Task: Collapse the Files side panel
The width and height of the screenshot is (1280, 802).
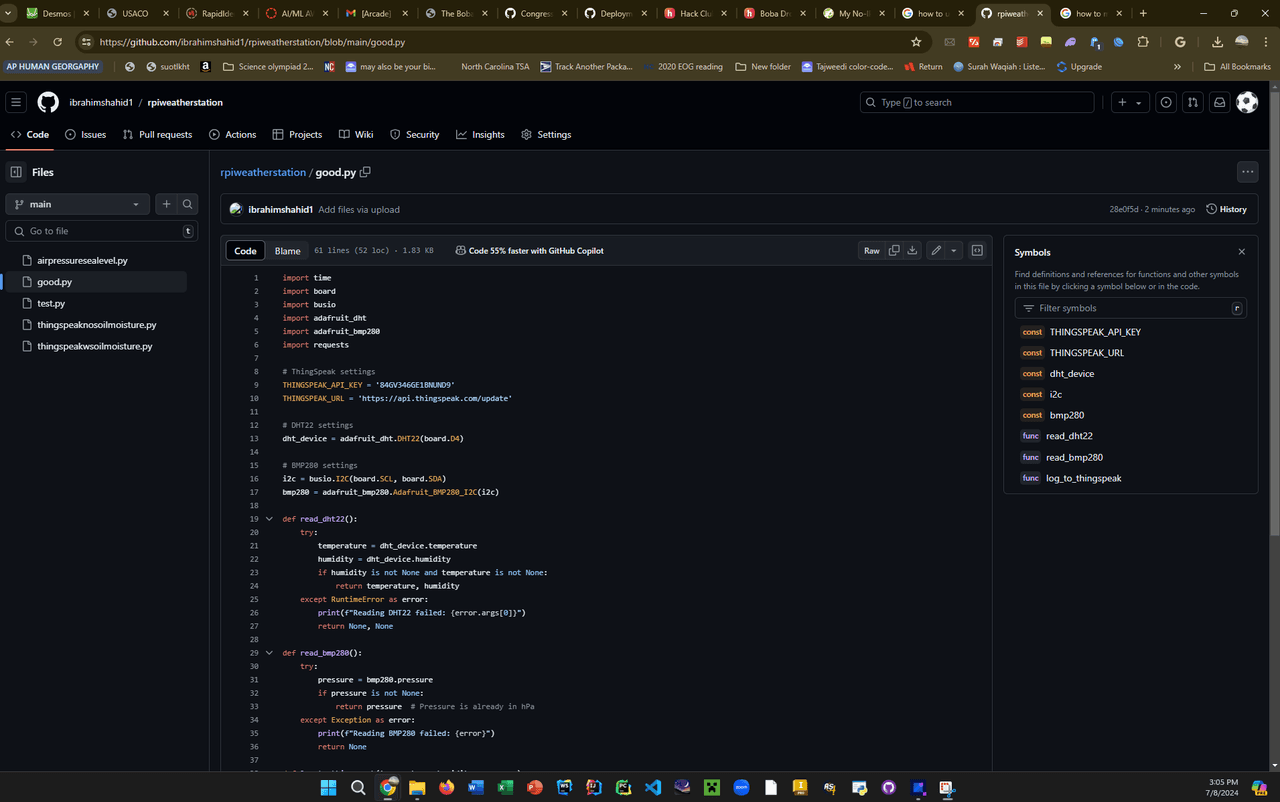Action: coord(16,172)
